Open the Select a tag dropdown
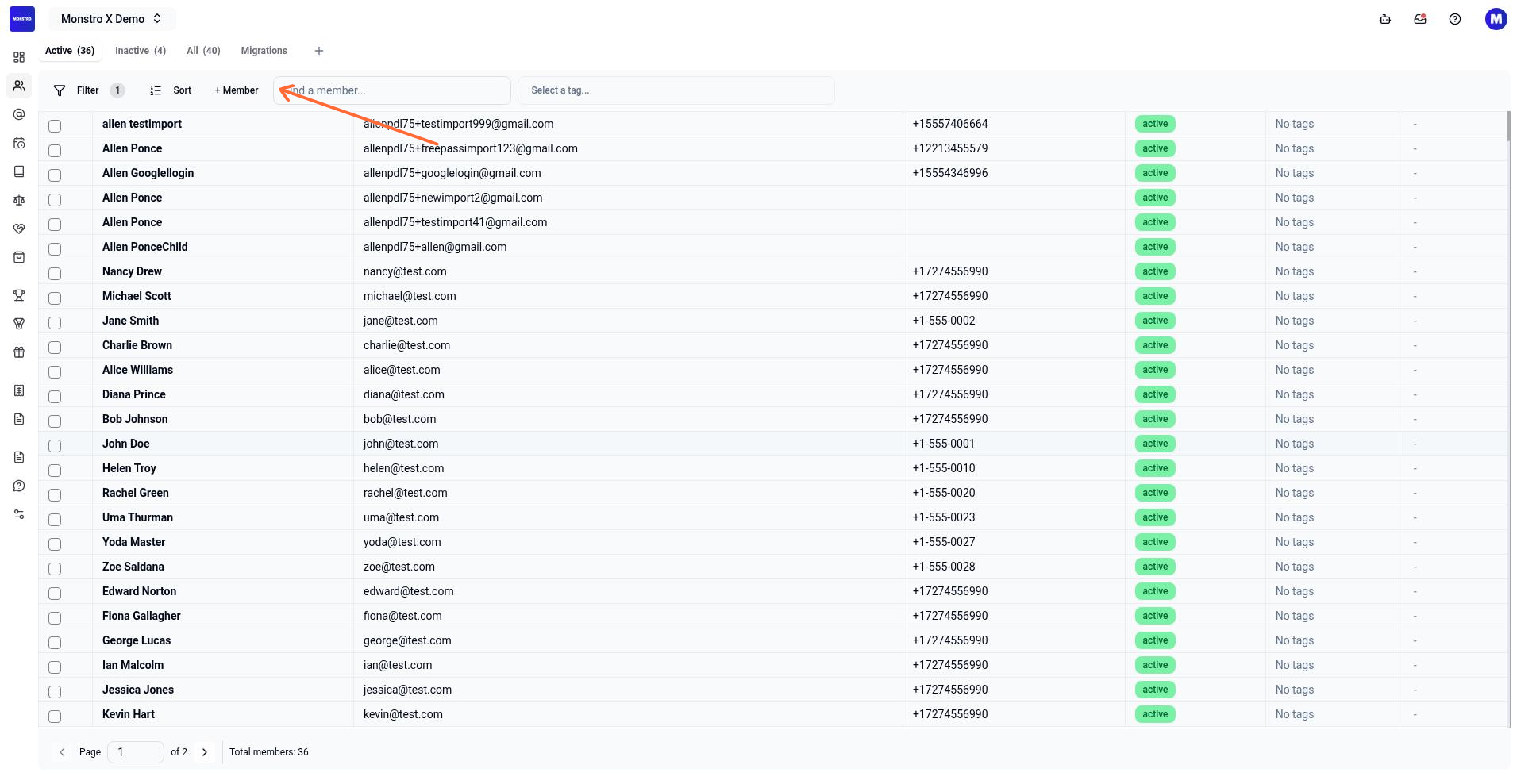Viewport: 1517px width, 784px height. 676,90
